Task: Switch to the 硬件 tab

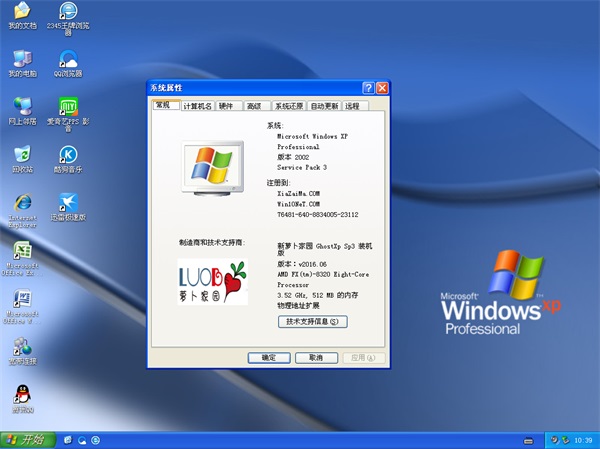Action: tap(226, 106)
